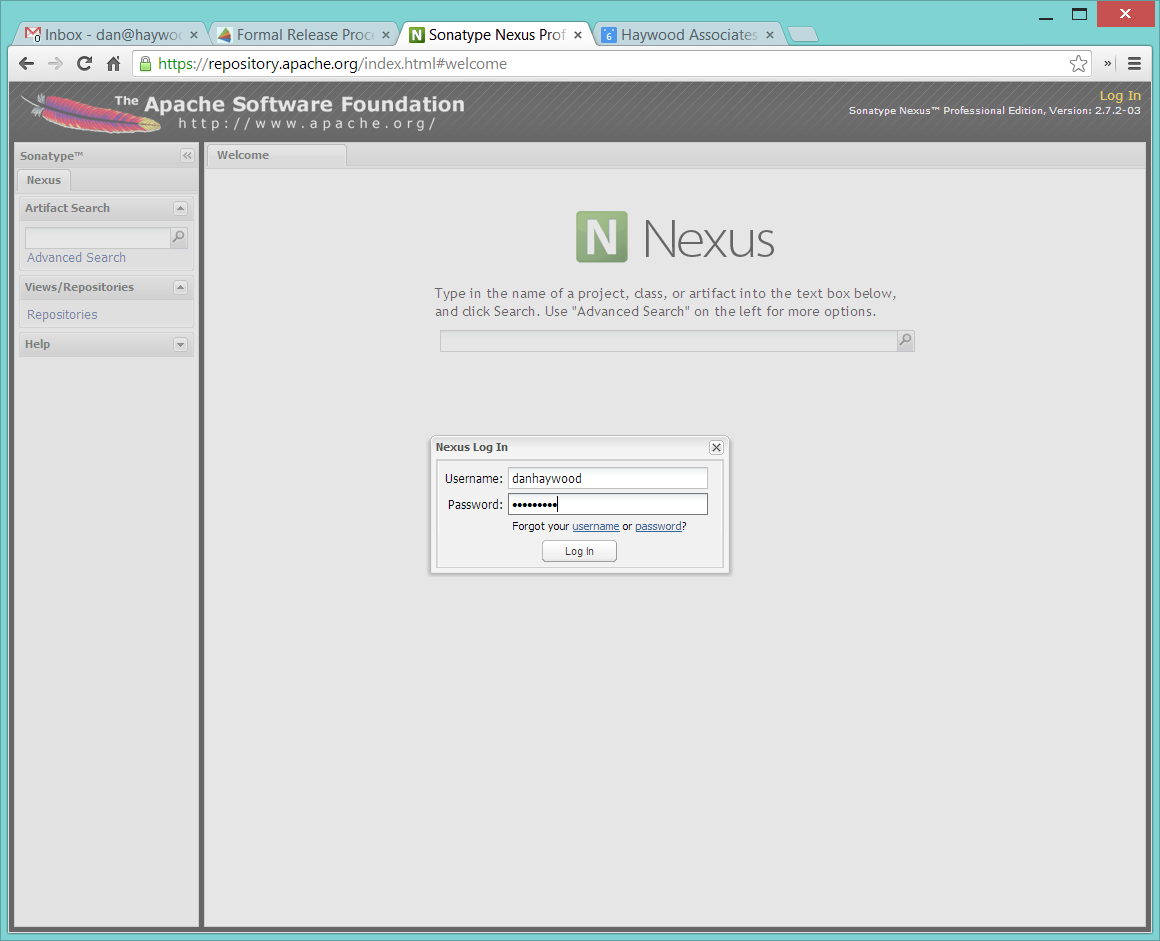Click the browser back arrow
Viewport: 1160px width, 941px height.
point(27,64)
